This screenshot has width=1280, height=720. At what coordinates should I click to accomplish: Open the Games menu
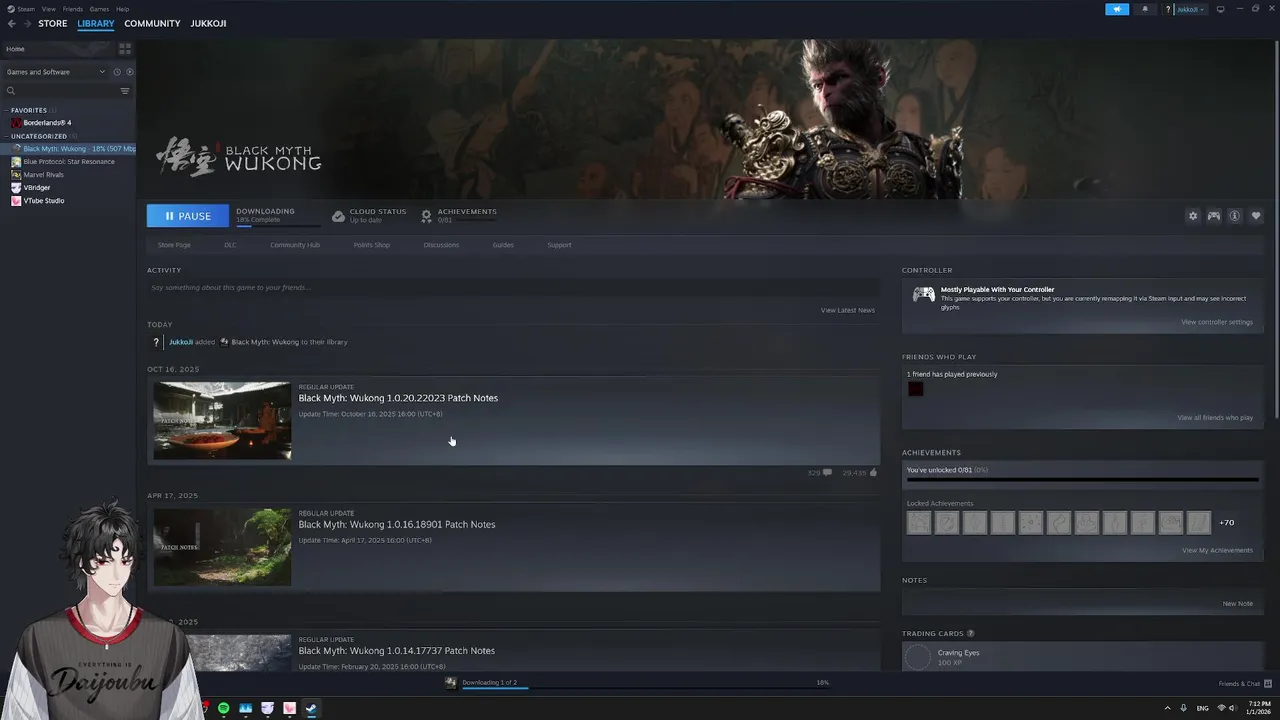pos(99,9)
